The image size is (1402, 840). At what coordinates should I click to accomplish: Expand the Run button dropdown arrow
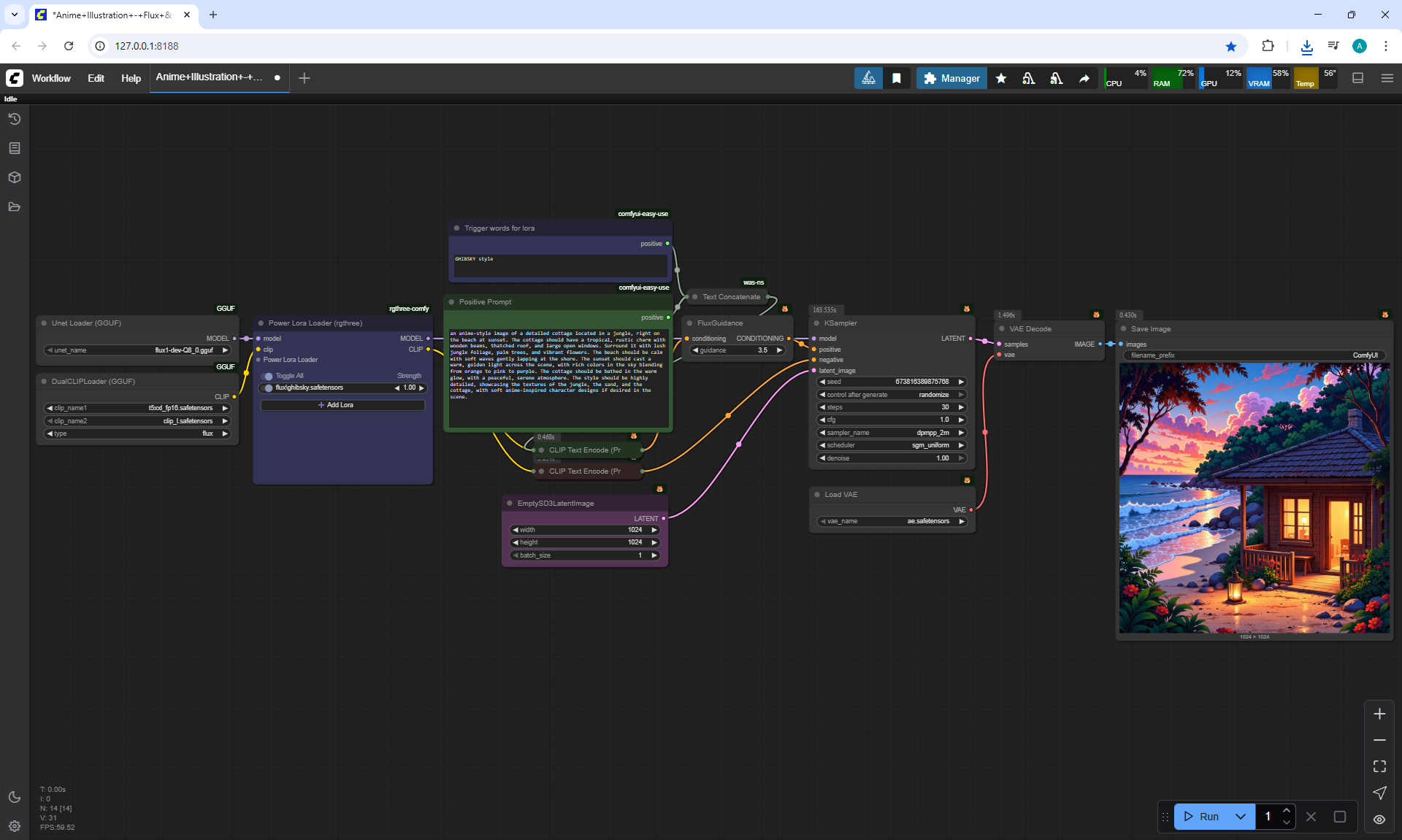[1241, 817]
